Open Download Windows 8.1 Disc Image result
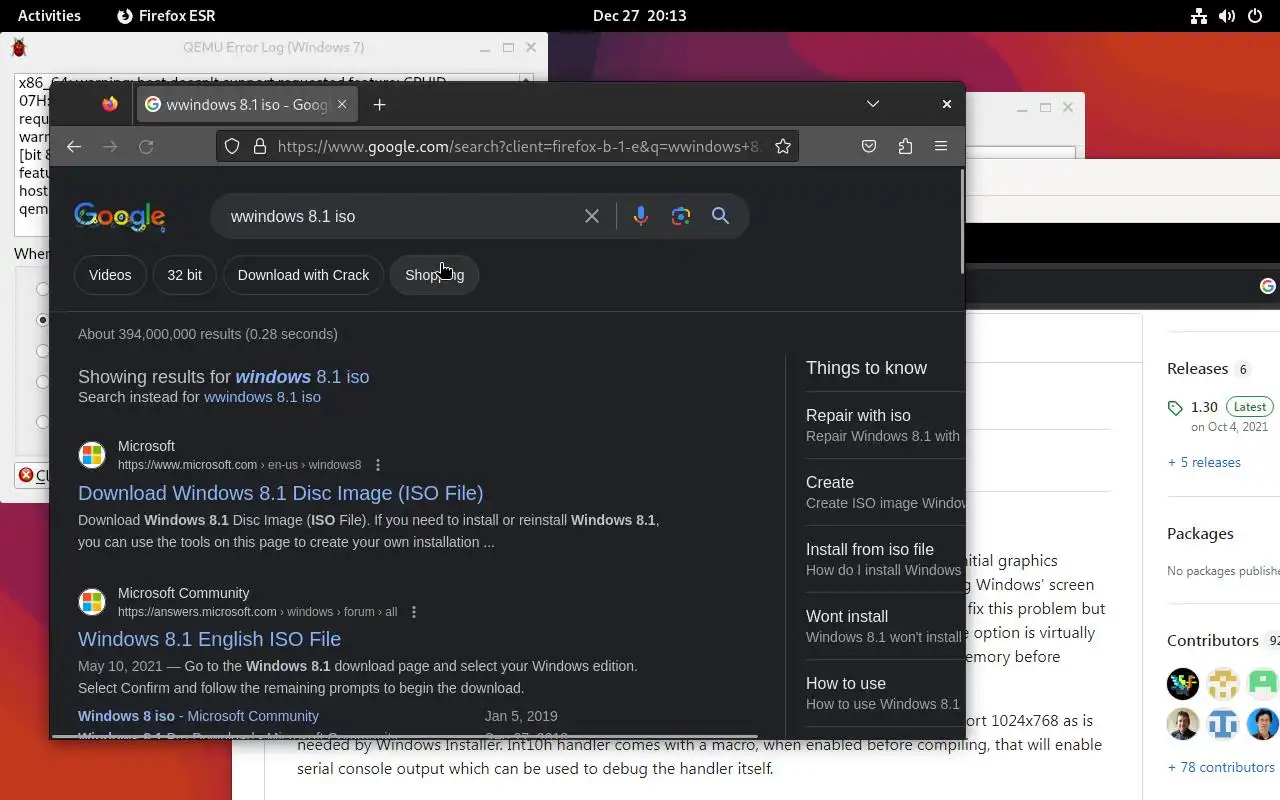This screenshot has width=1280, height=800. tap(280, 493)
